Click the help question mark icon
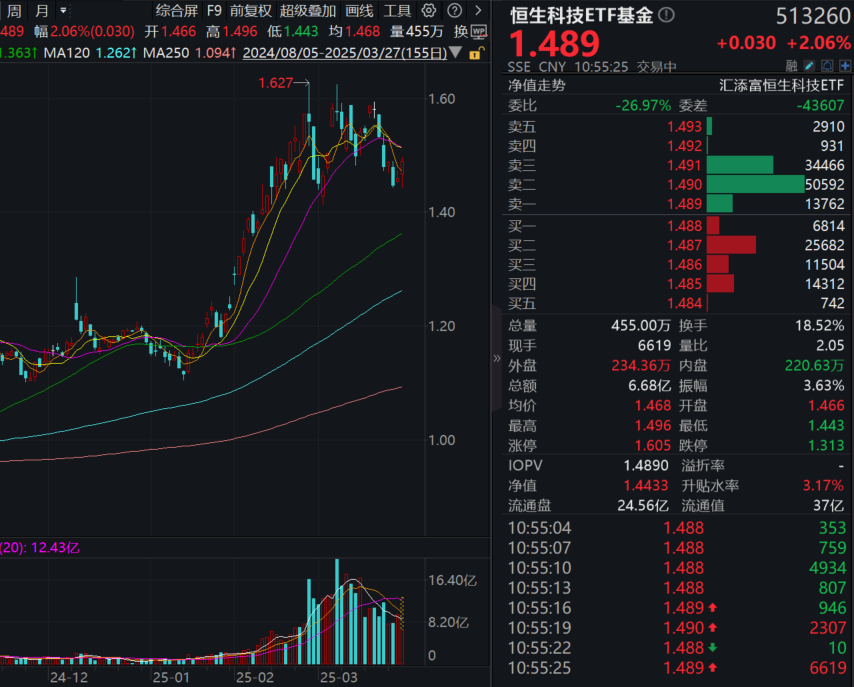854x687 pixels. pyautogui.click(x=454, y=12)
